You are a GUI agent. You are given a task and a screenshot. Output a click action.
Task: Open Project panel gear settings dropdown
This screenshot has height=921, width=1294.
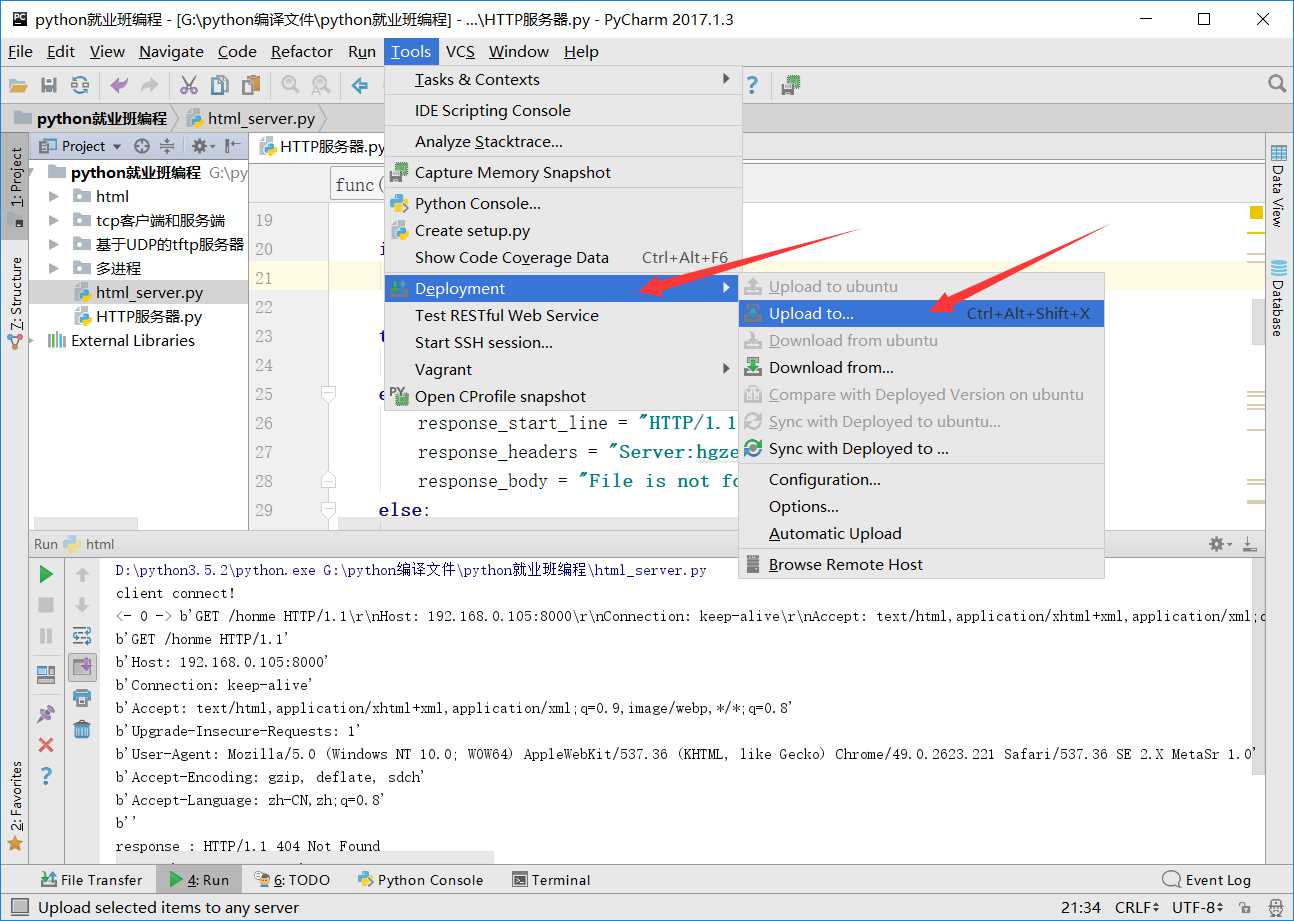click(x=203, y=146)
